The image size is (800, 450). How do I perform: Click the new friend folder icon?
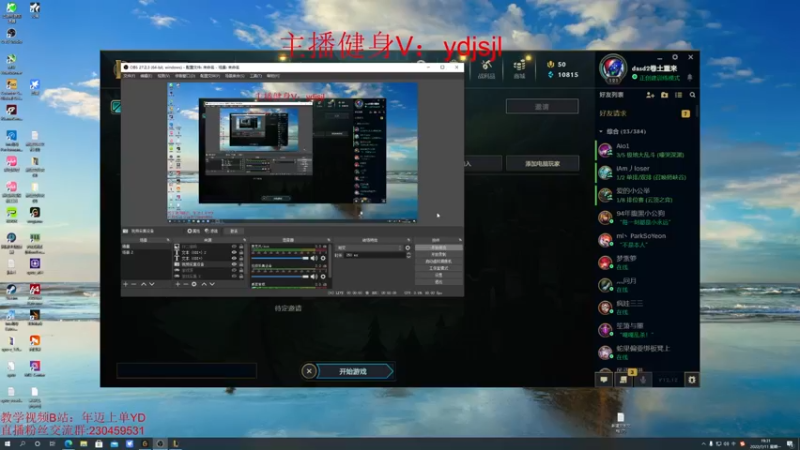[664, 95]
